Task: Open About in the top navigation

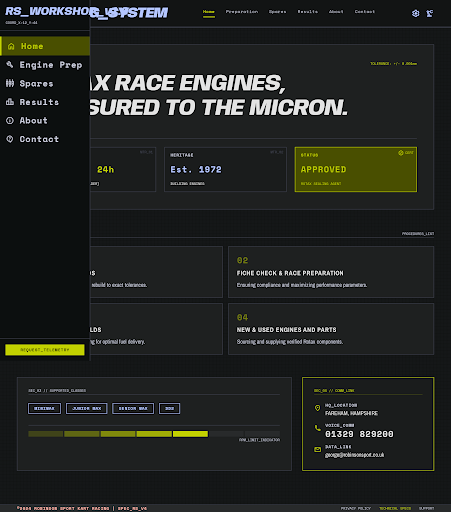Action: click(336, 12)
